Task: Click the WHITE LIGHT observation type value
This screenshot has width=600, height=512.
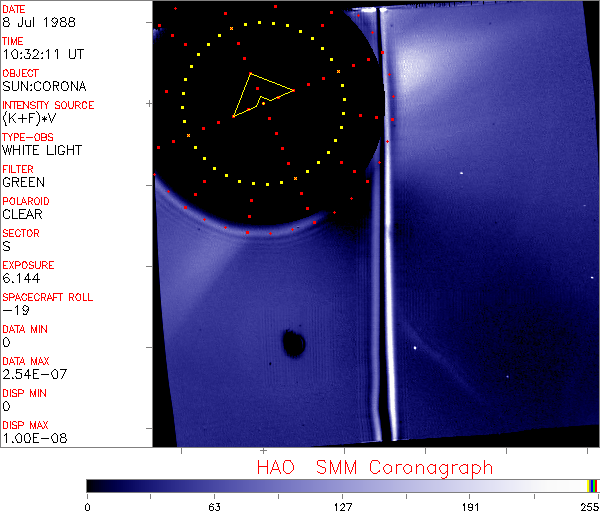Action: click(42, 151)
